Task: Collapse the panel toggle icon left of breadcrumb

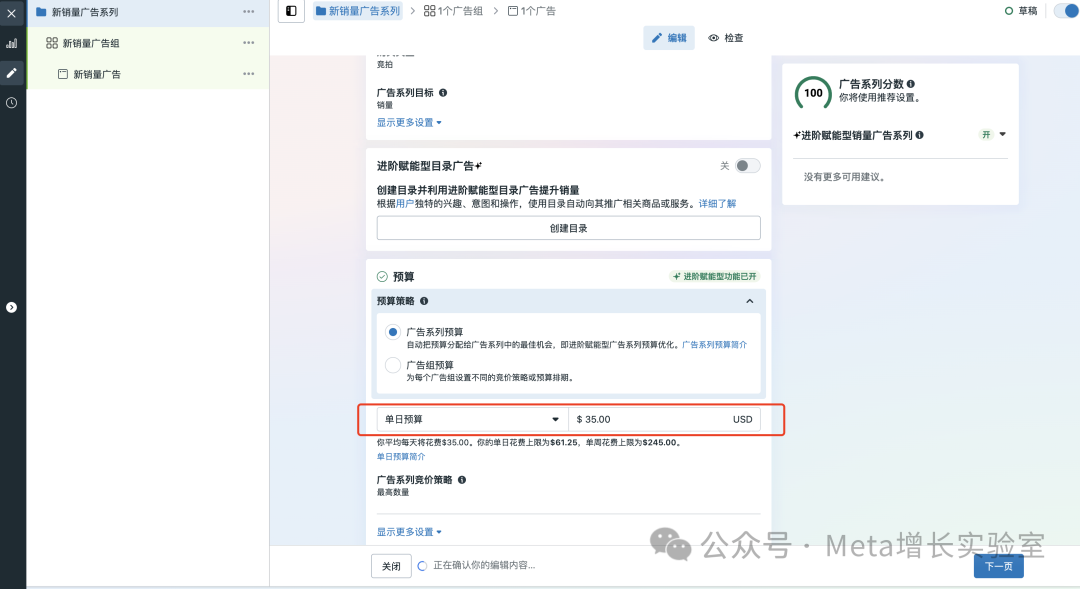Action: click(290, 11)
